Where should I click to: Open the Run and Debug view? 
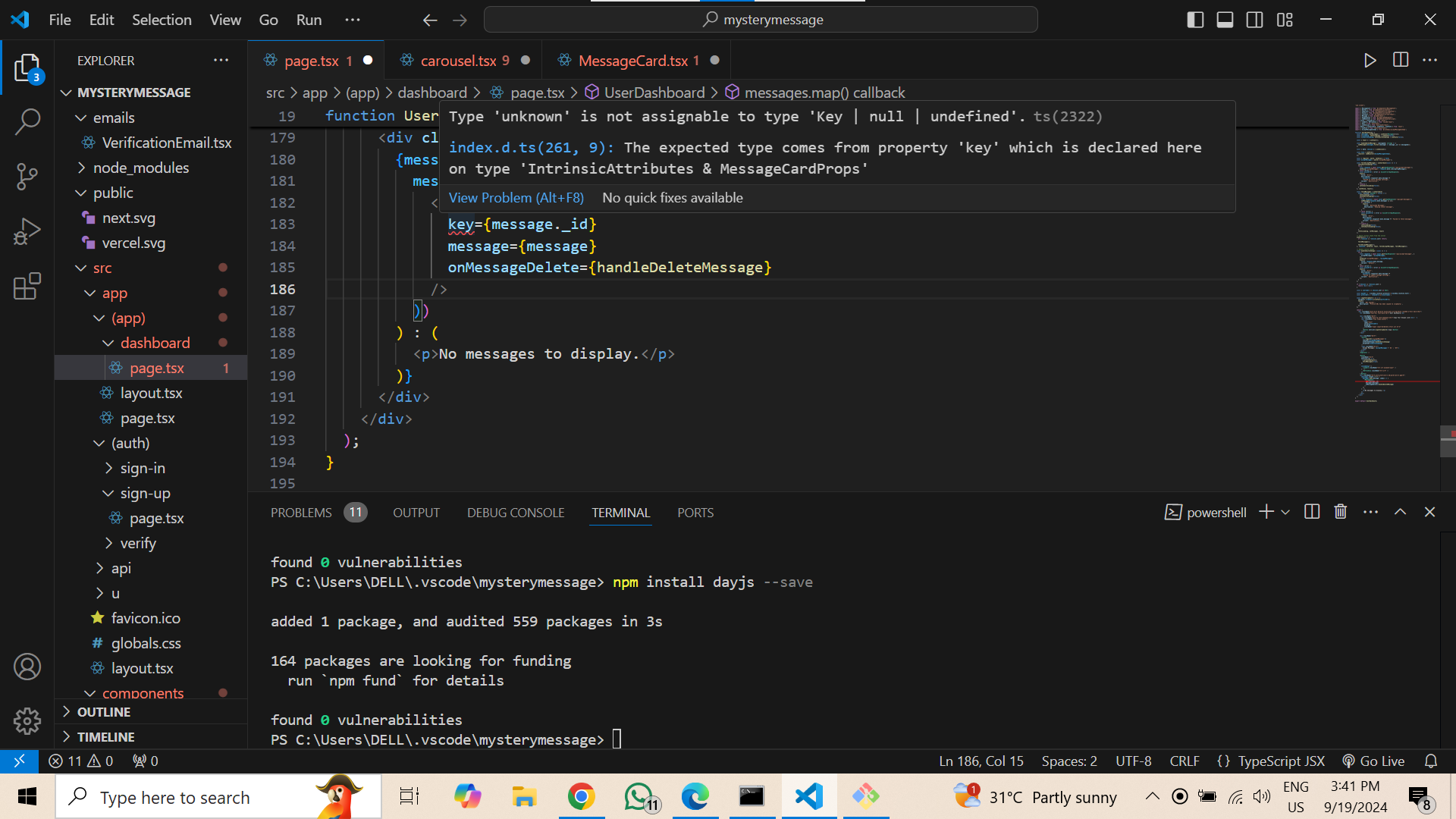27,231
